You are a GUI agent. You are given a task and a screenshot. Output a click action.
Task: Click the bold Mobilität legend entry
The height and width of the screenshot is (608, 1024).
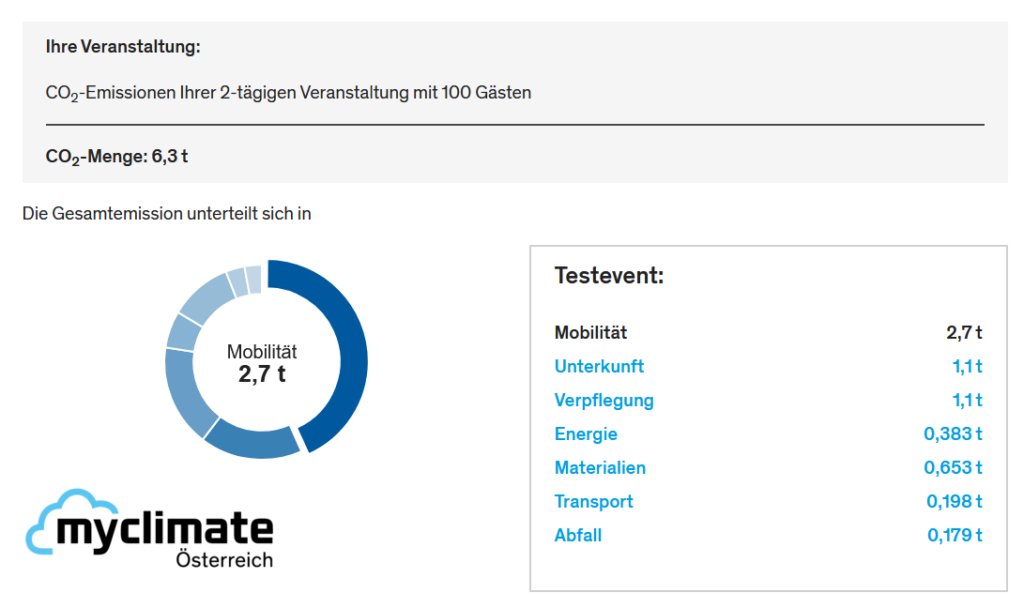click(591, 333)
